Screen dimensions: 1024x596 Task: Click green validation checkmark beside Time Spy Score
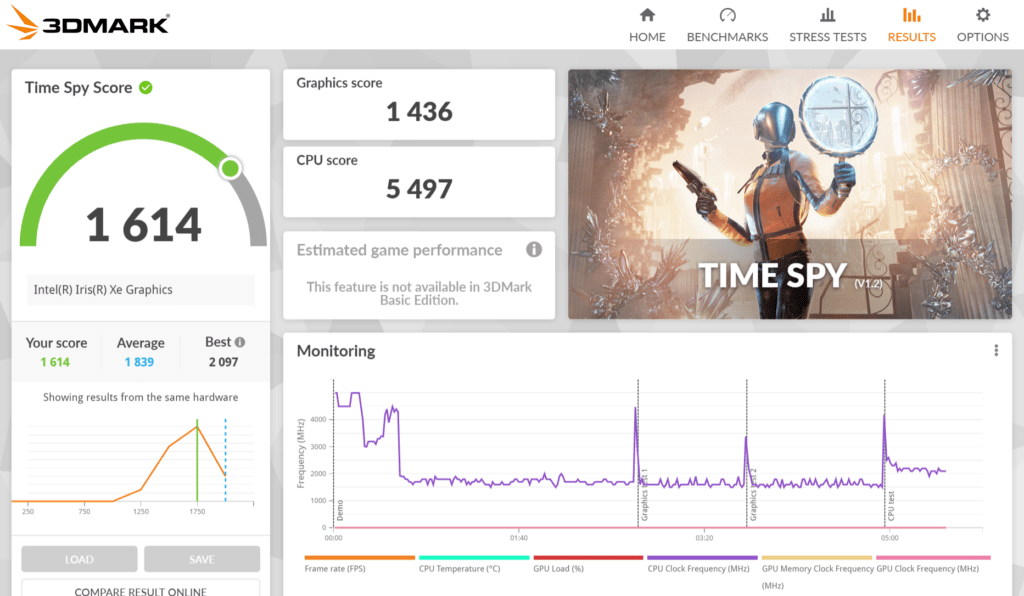tap(146, 87)
